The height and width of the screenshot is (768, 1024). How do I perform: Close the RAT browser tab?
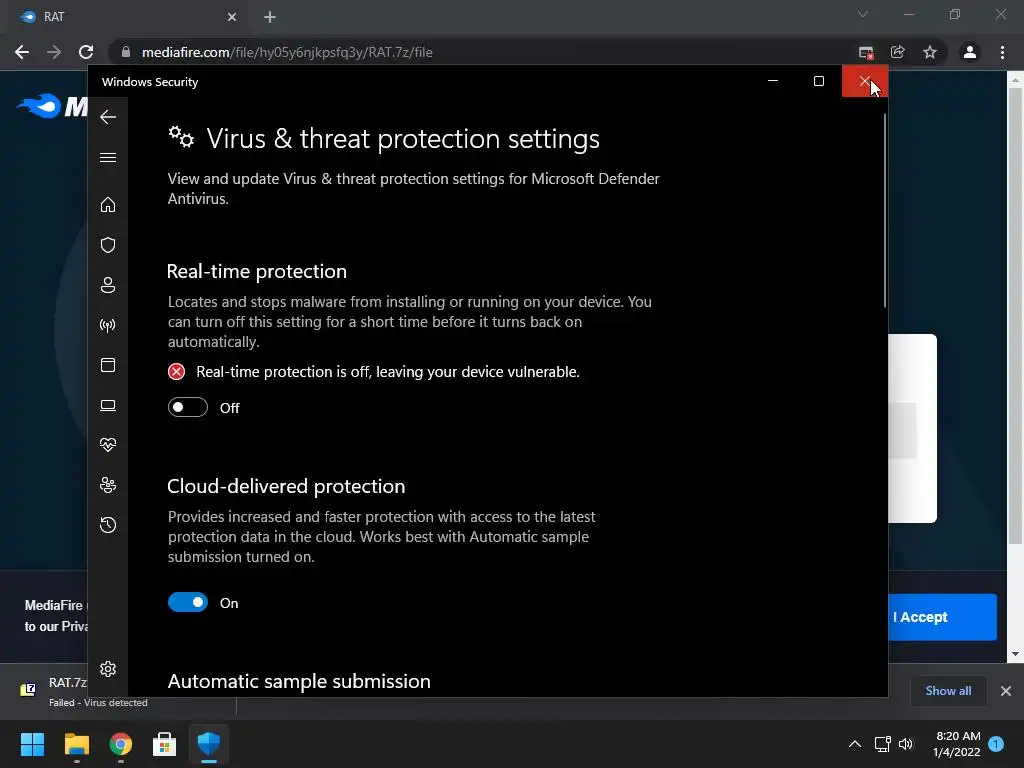(x=232, y=17)
